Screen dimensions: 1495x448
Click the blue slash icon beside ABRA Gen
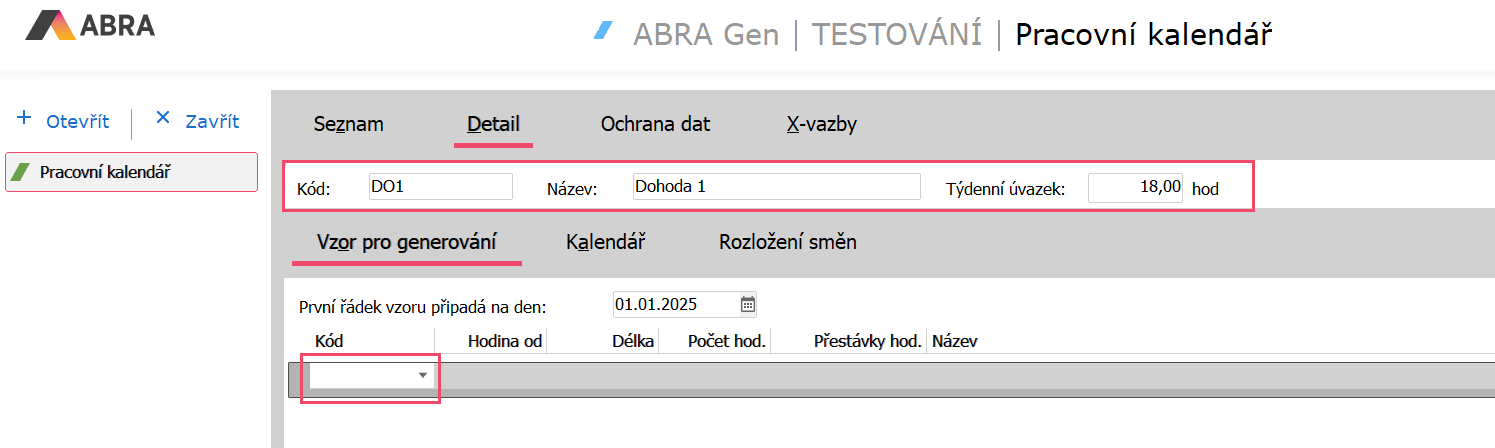coord(603,31)
